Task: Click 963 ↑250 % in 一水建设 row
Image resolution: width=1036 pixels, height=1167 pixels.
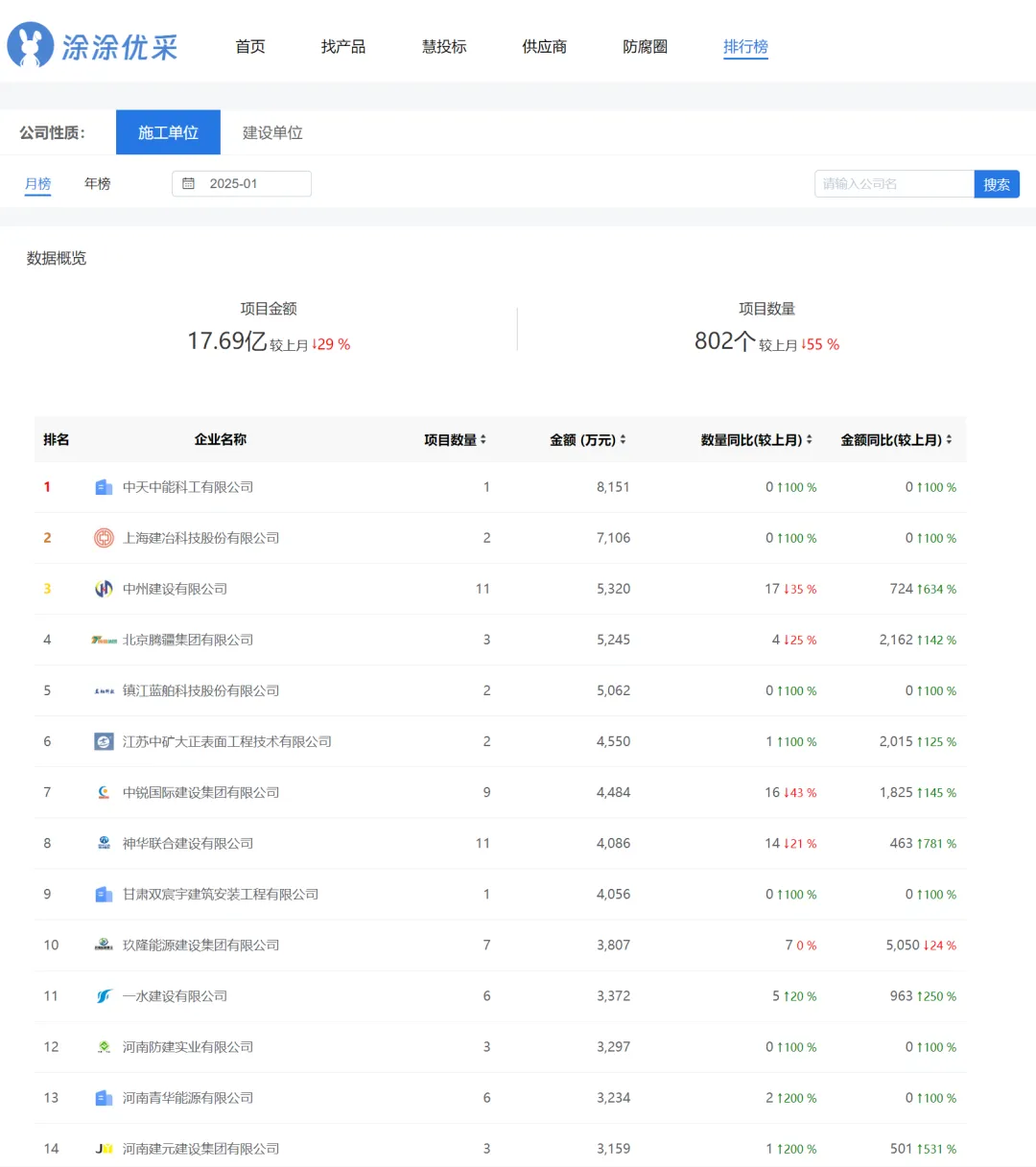Action: tap(923, 995)
